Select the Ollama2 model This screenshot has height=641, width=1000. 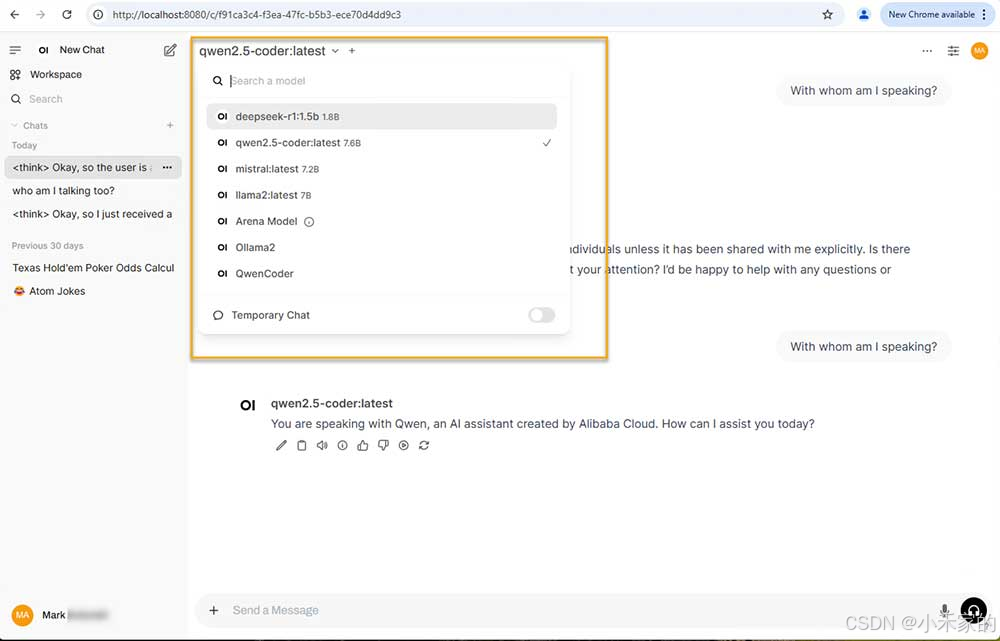(381, 247)
